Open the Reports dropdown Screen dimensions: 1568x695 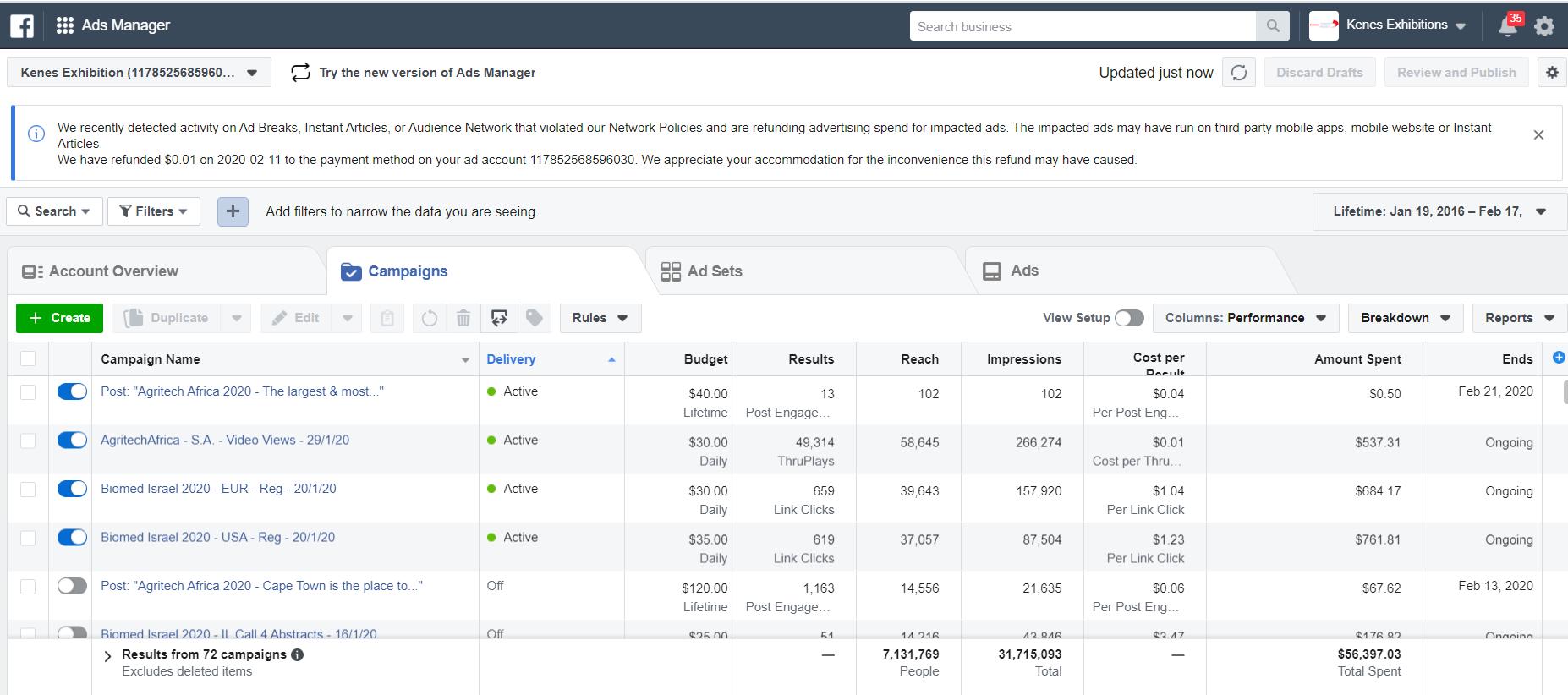tap(1520, 318)
